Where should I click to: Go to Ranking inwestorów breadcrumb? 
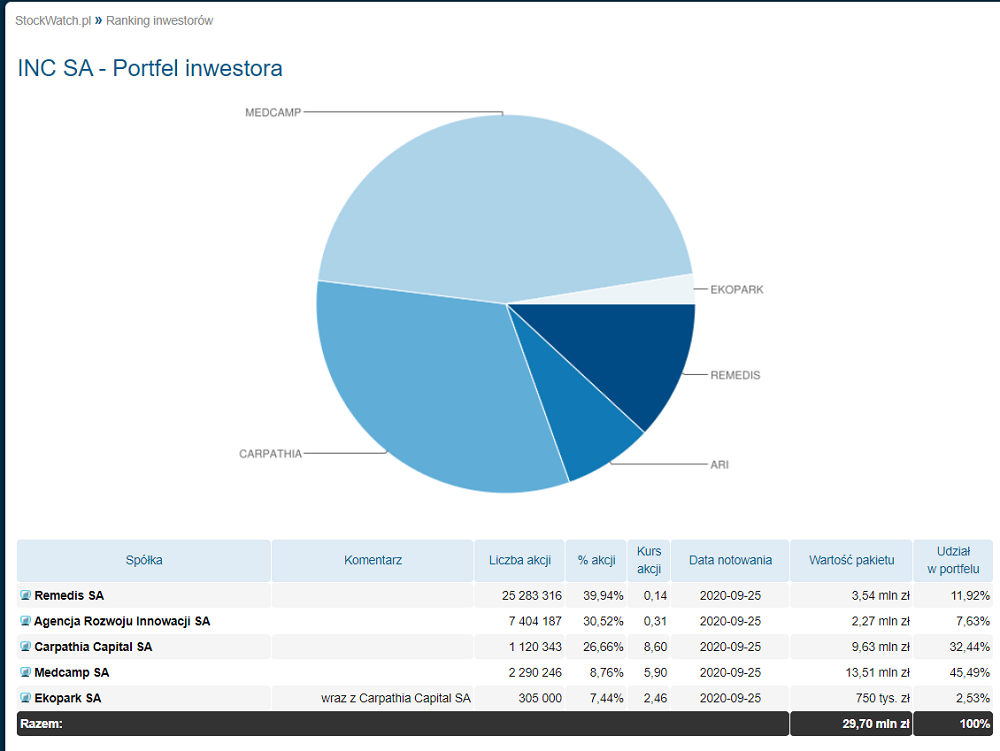pyautogui.click(x=159, y=20)
